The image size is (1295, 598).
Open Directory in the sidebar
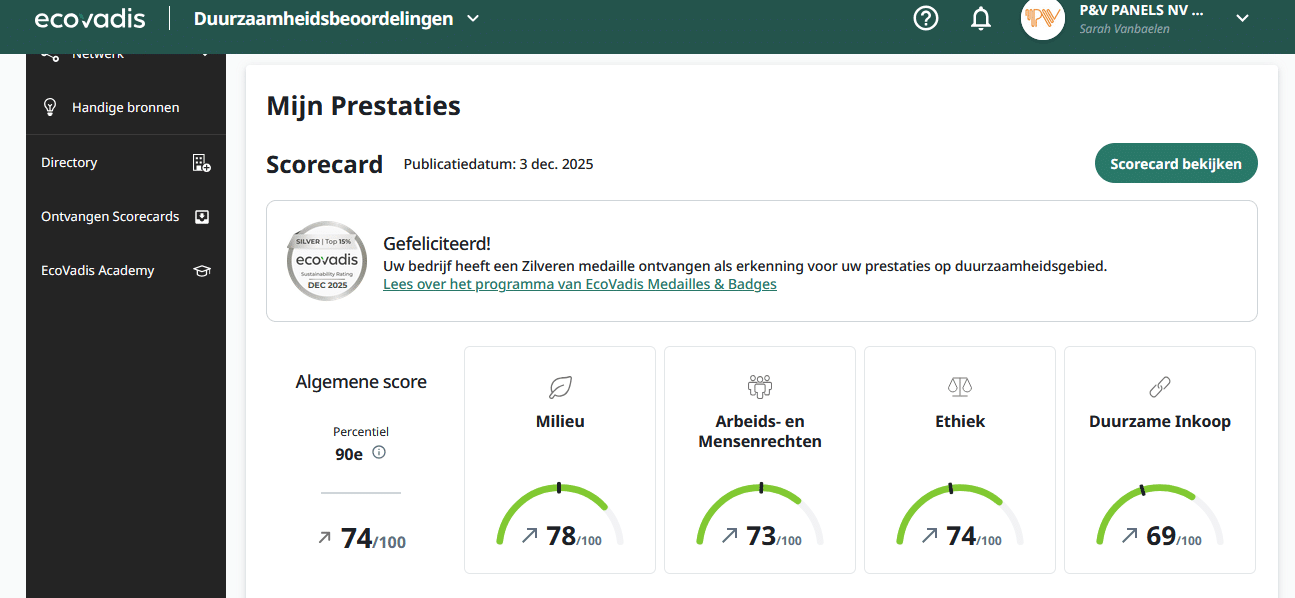(x=69, y=163)
